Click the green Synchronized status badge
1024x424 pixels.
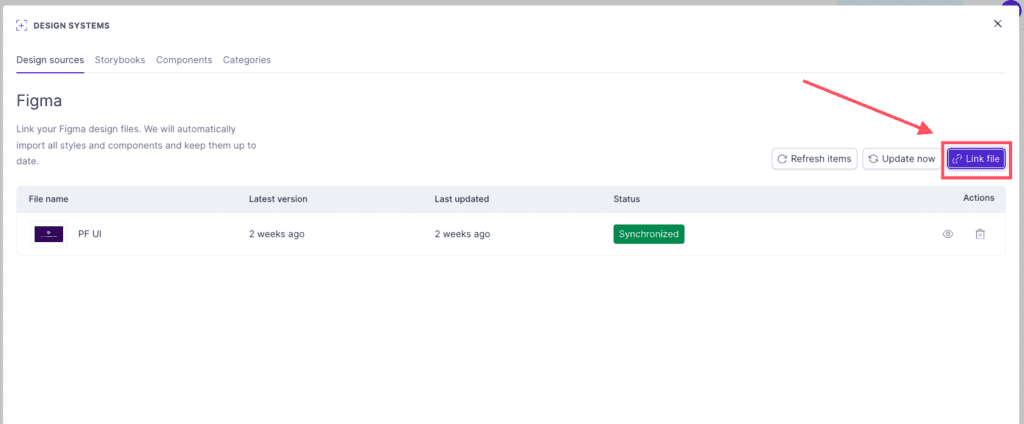tap(648, 234)
